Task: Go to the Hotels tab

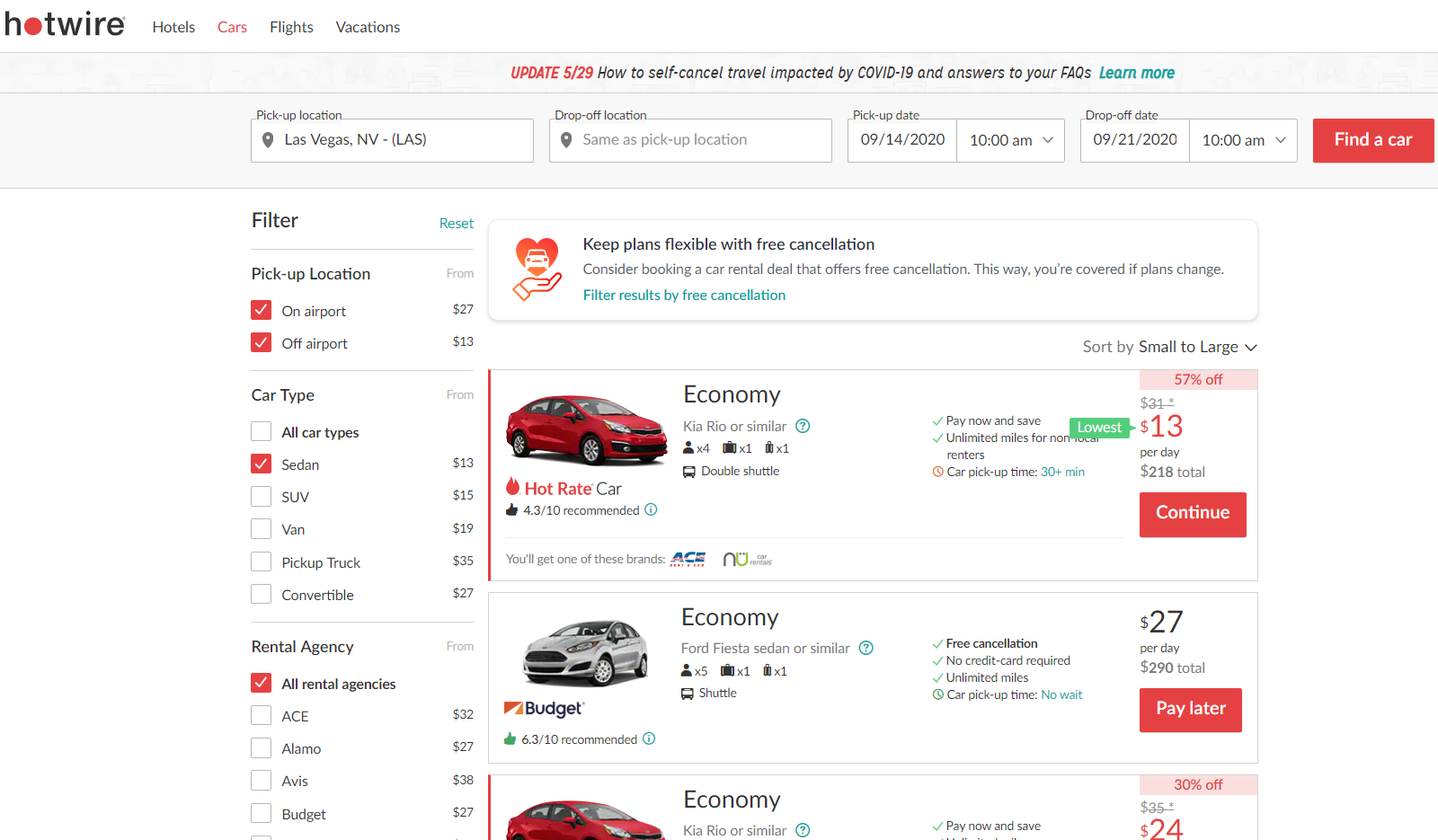Action: 173,27
